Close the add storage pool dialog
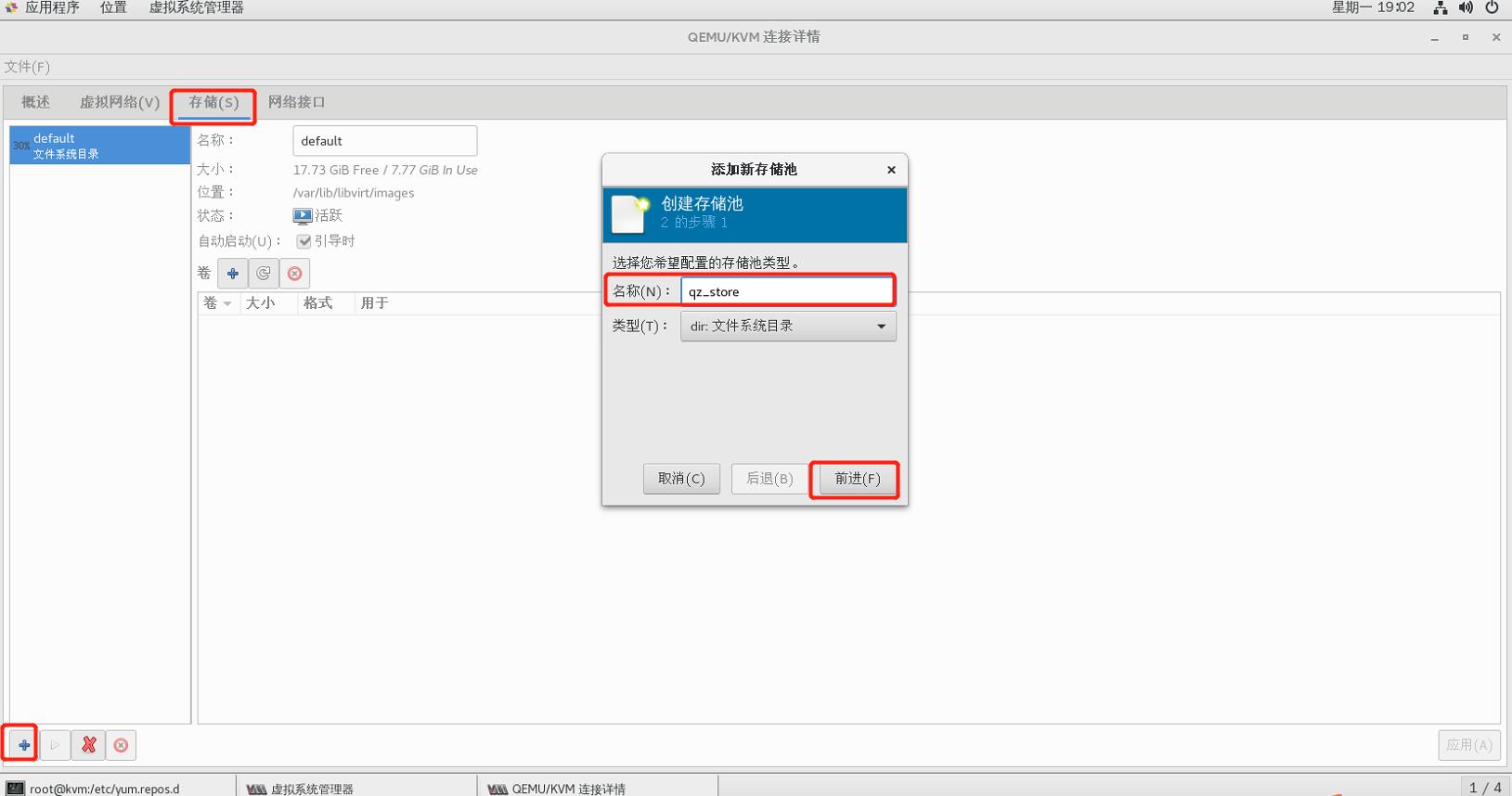This screenshot has width=1512, height=796. (891, 170)
